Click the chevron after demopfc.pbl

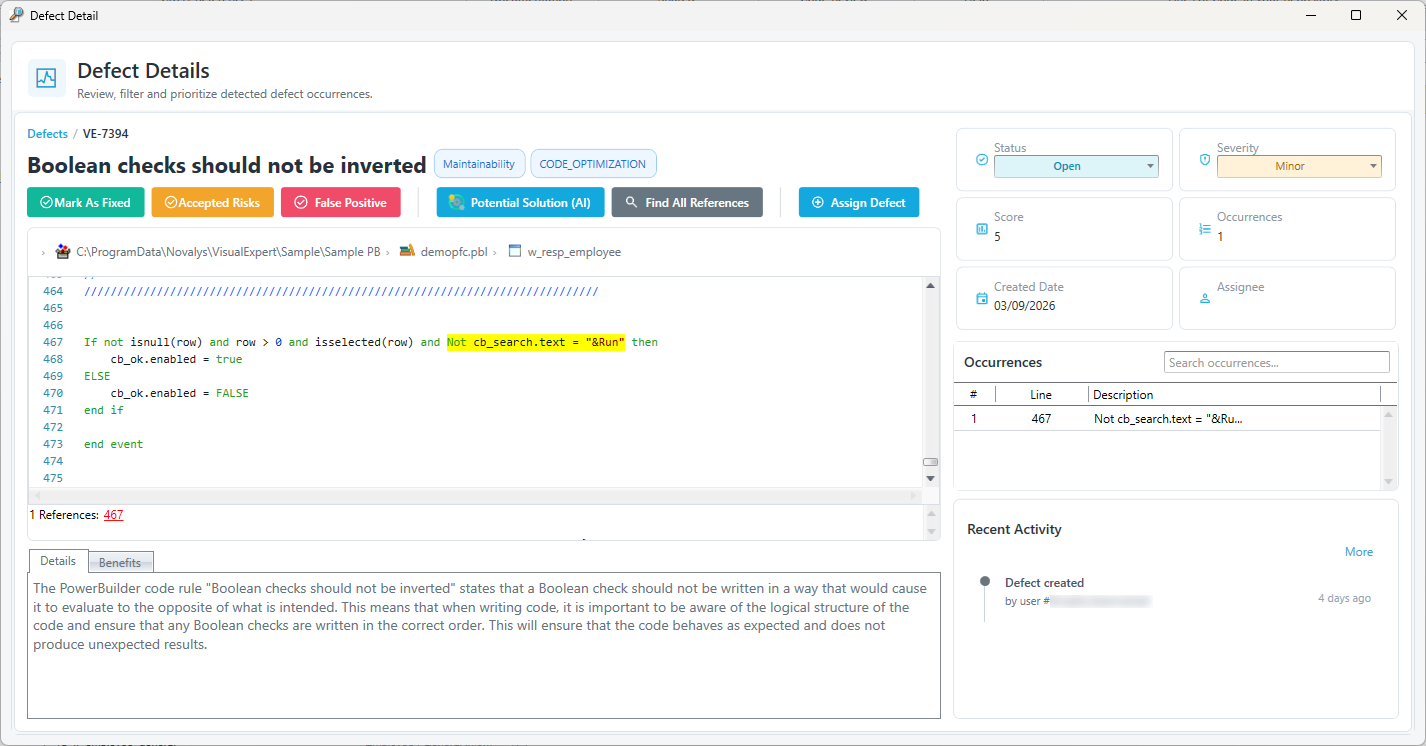click(x=496, y=253)
